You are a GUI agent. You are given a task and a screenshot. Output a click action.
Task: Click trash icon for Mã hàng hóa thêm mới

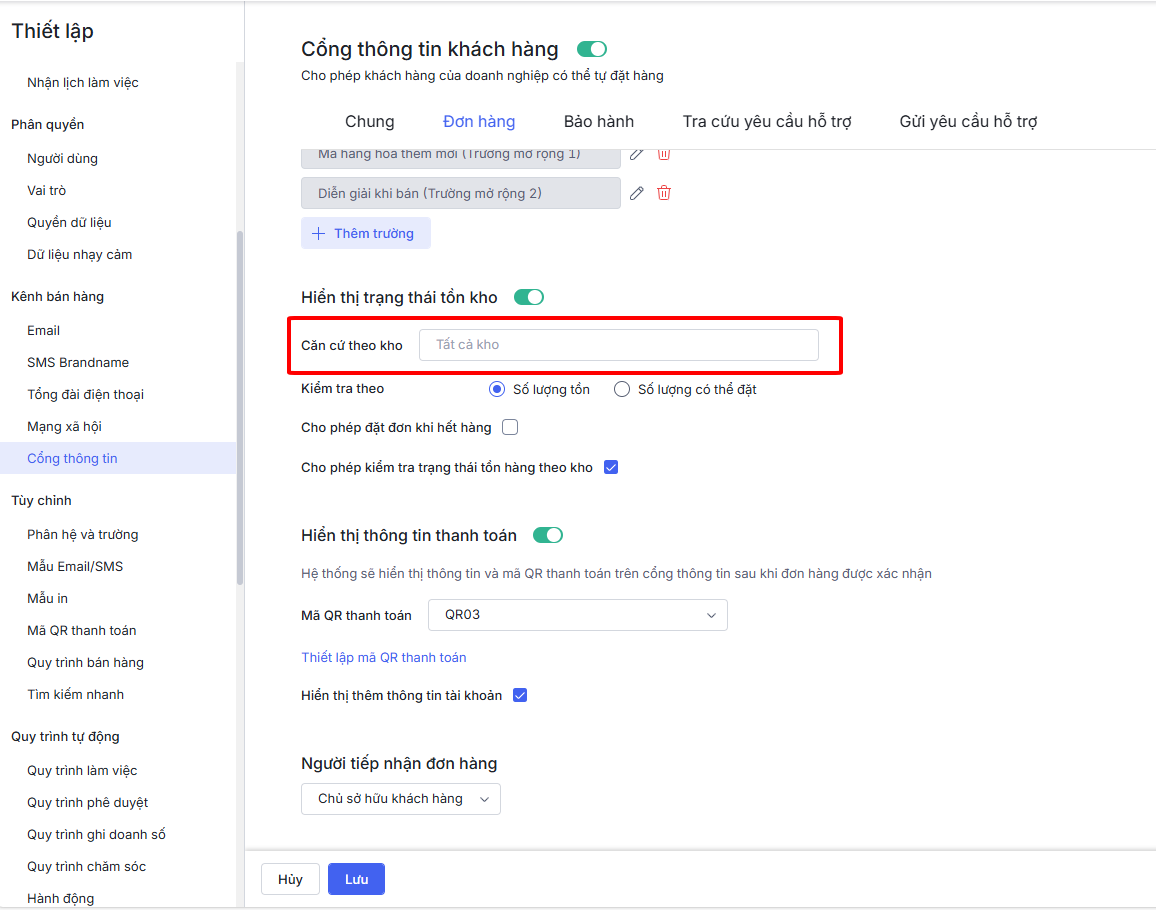[x=664, y=154]
